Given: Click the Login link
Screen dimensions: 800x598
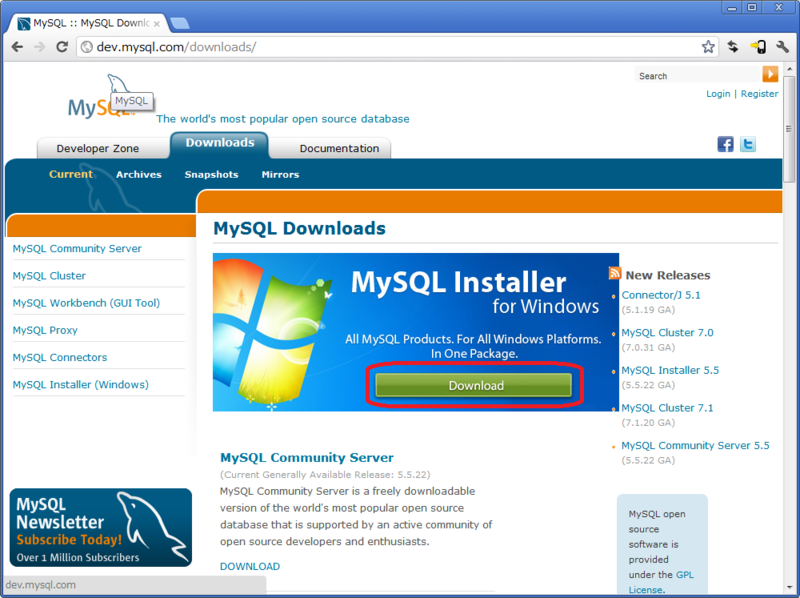Looking at the screenshot, I should coord(718,94).
